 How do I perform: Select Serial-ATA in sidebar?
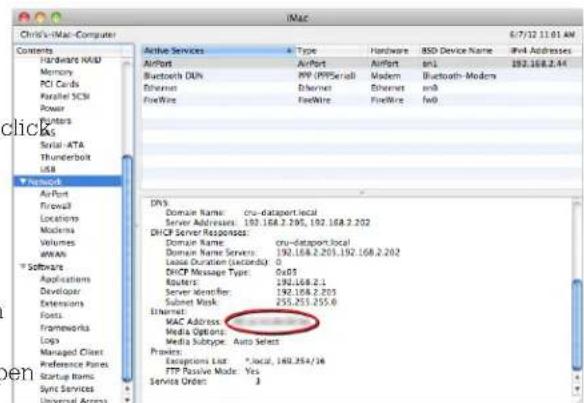62,145
